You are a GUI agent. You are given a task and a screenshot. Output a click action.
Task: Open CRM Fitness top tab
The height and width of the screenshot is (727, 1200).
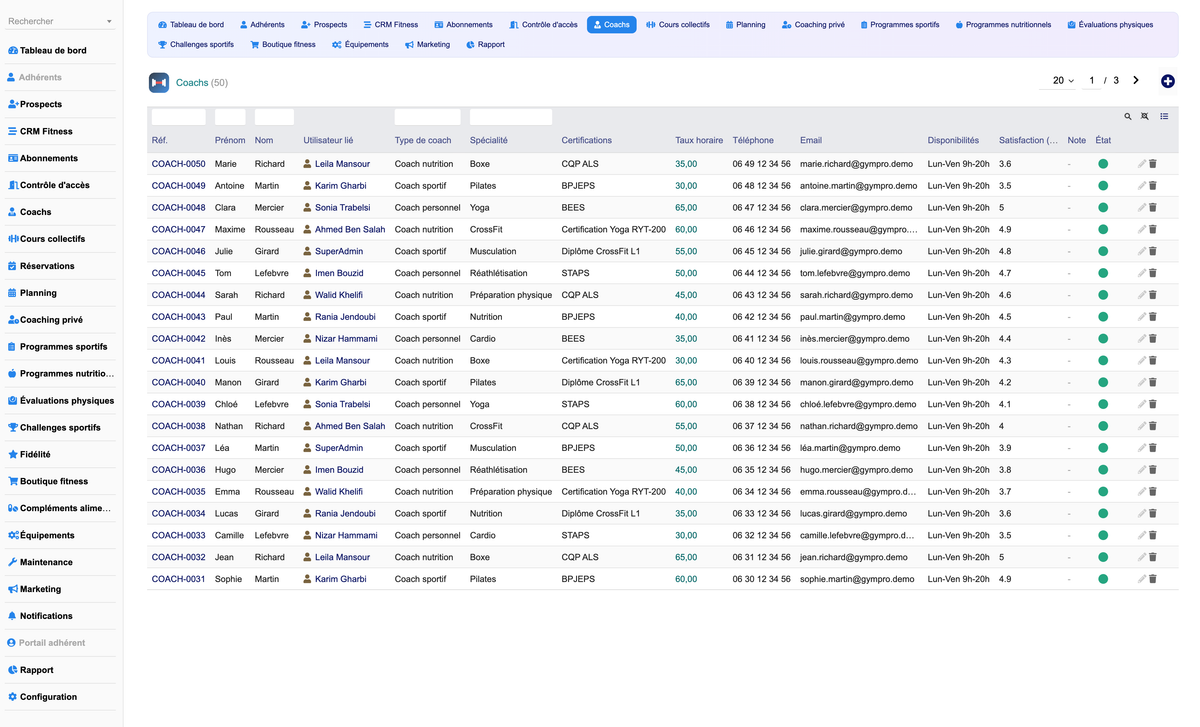(390, 25)
